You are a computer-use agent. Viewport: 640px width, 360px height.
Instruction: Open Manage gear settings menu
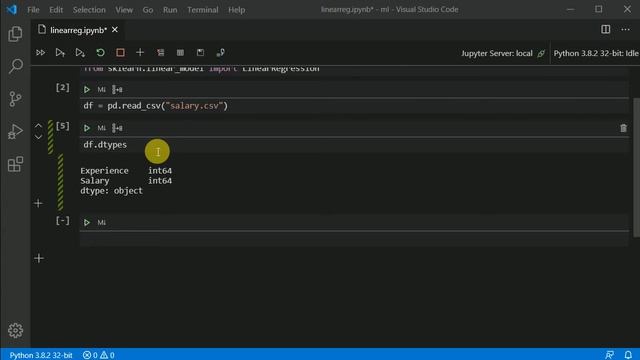[15, 330]
